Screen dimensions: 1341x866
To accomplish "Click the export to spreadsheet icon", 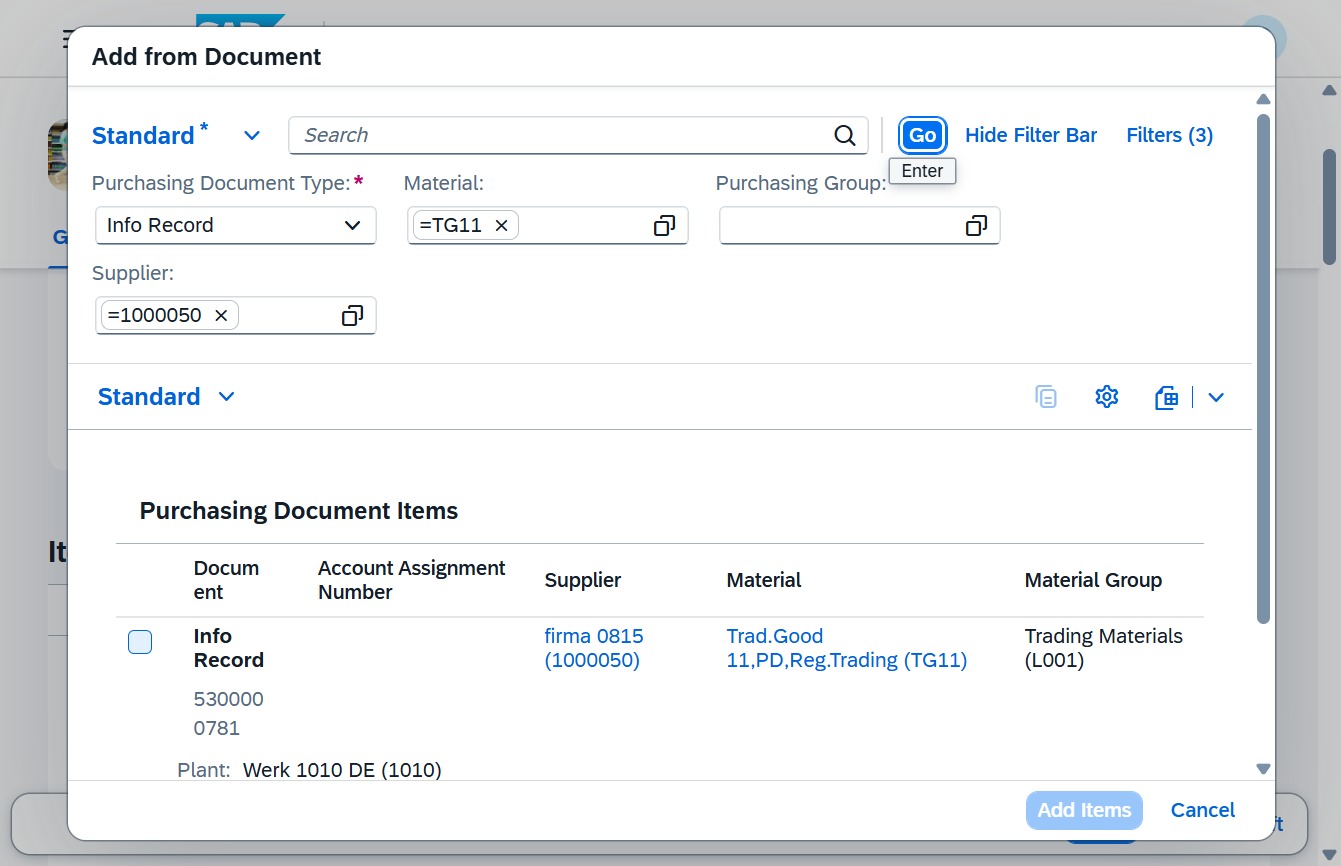I will coord(1166,397).
